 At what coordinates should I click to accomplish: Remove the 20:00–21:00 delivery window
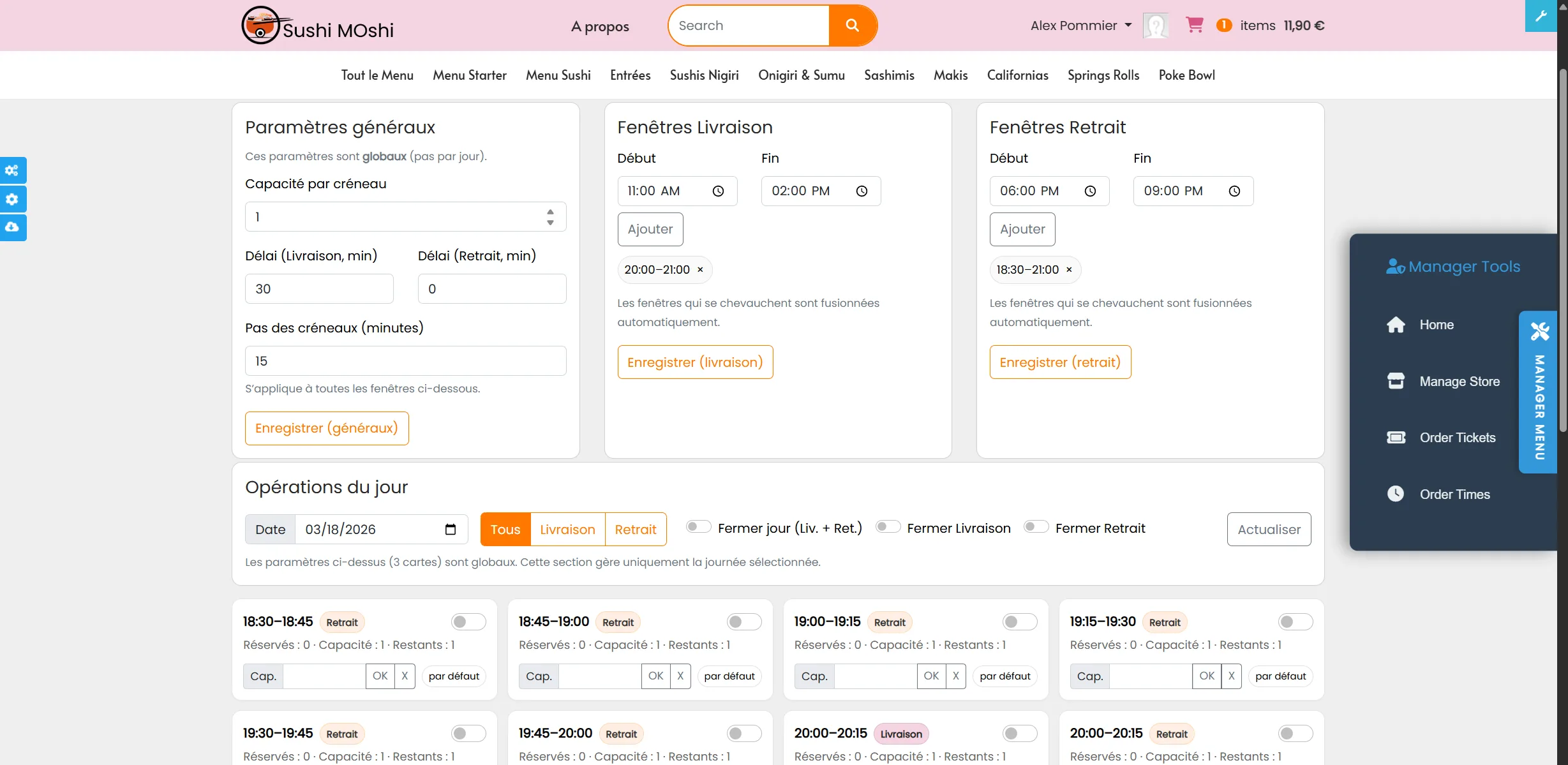[700, 269]
